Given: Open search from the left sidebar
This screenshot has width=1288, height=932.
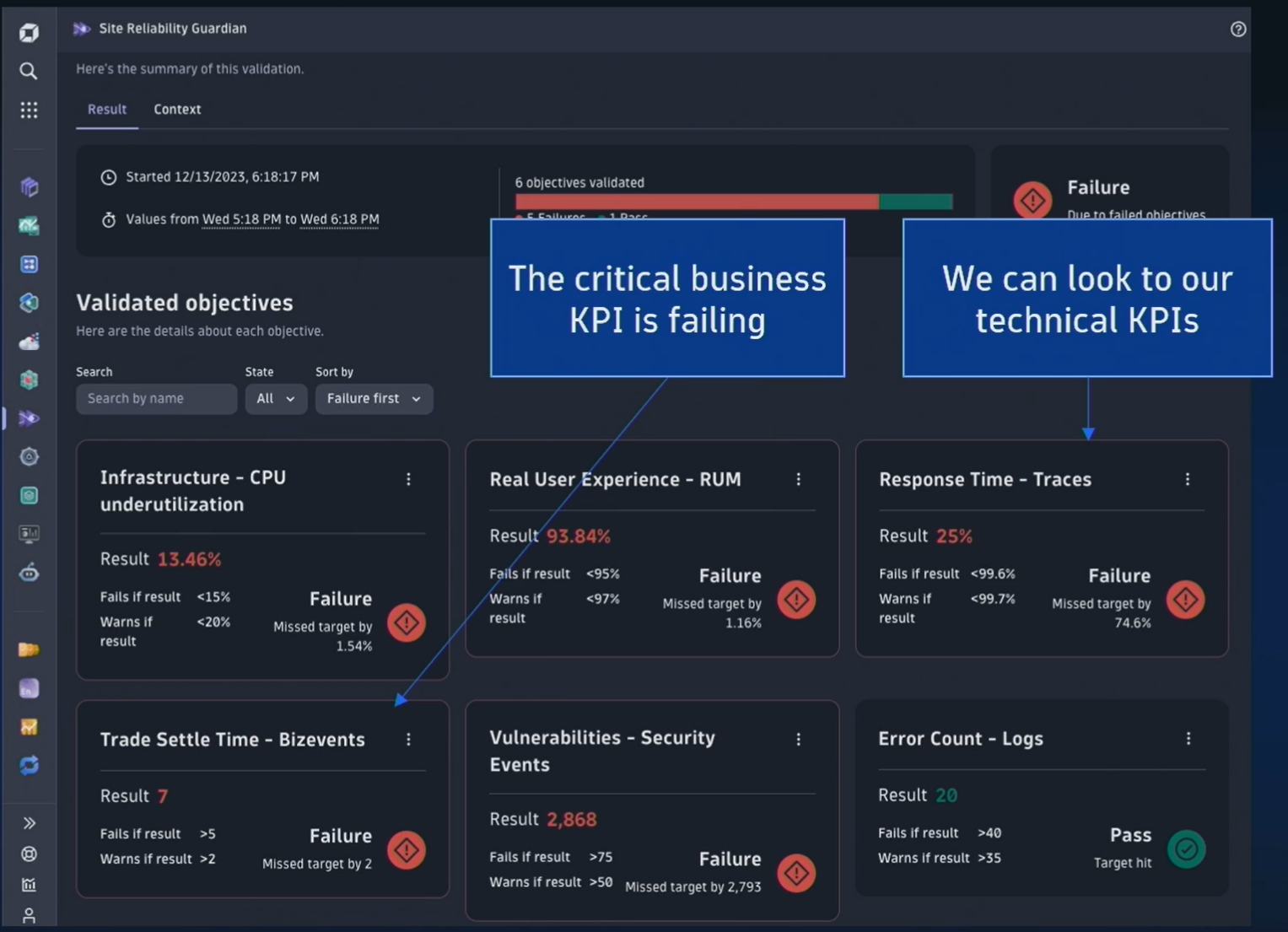Looking at the screenshot, I should (x=28, y=71).
